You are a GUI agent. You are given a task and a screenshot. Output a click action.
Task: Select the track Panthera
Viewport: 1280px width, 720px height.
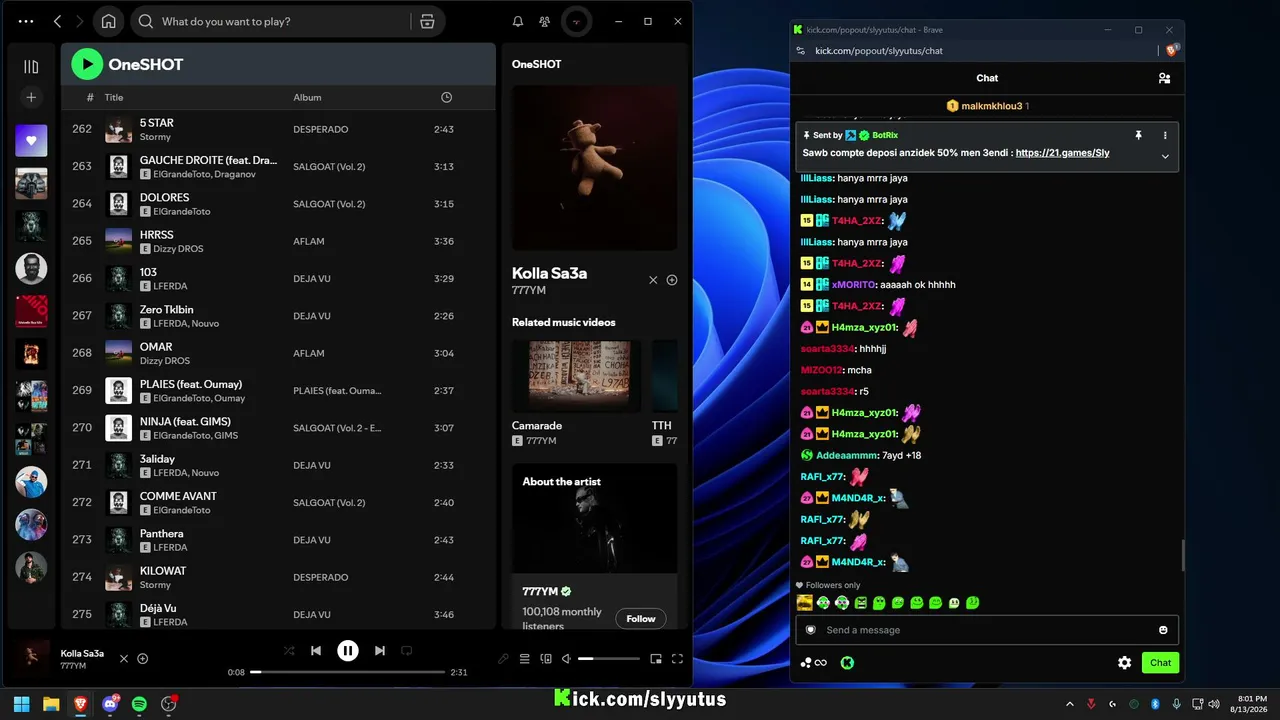point(278,540)
